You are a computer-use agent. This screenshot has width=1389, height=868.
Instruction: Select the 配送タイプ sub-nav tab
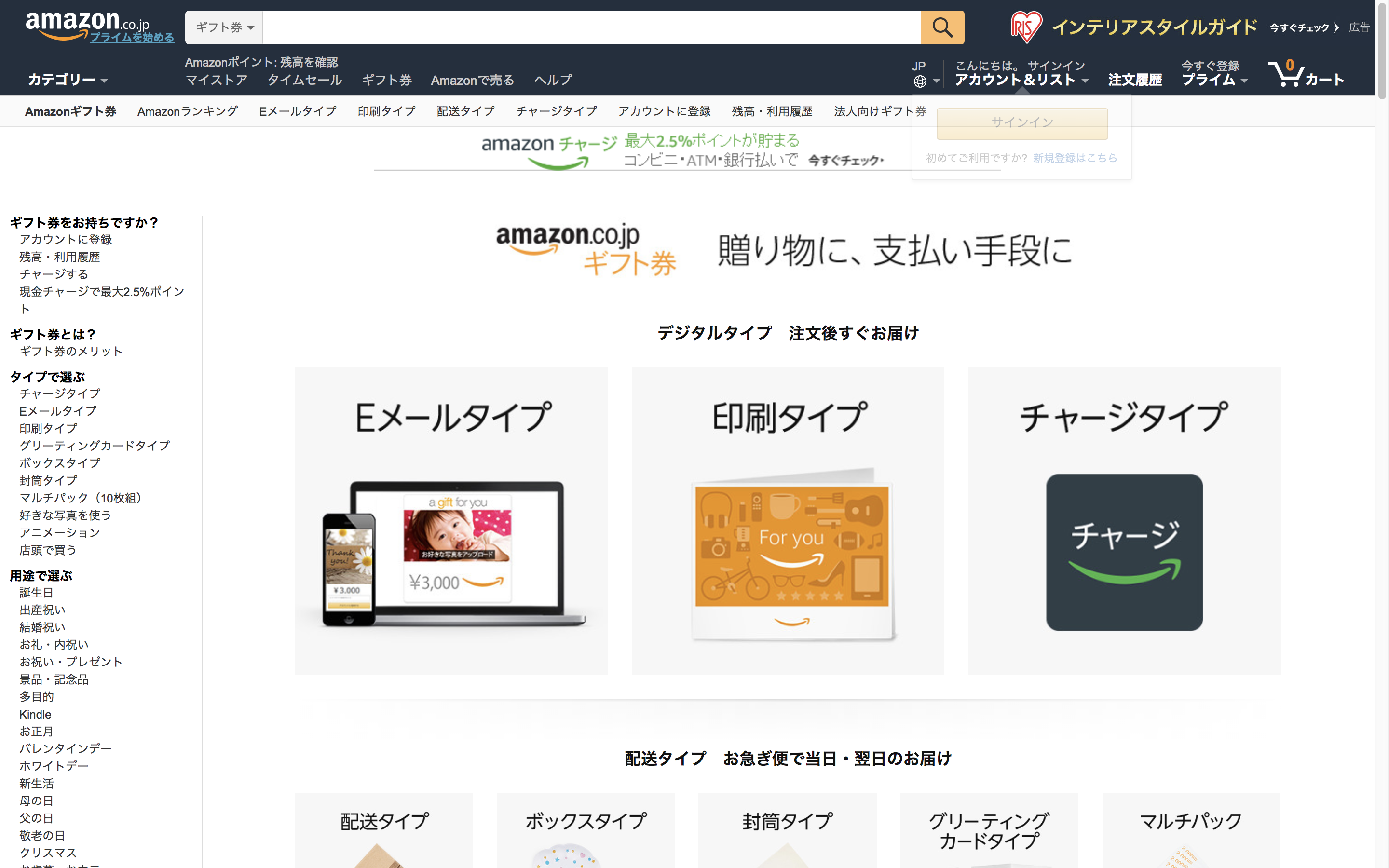pyautogui.click(x=465, y=111)
